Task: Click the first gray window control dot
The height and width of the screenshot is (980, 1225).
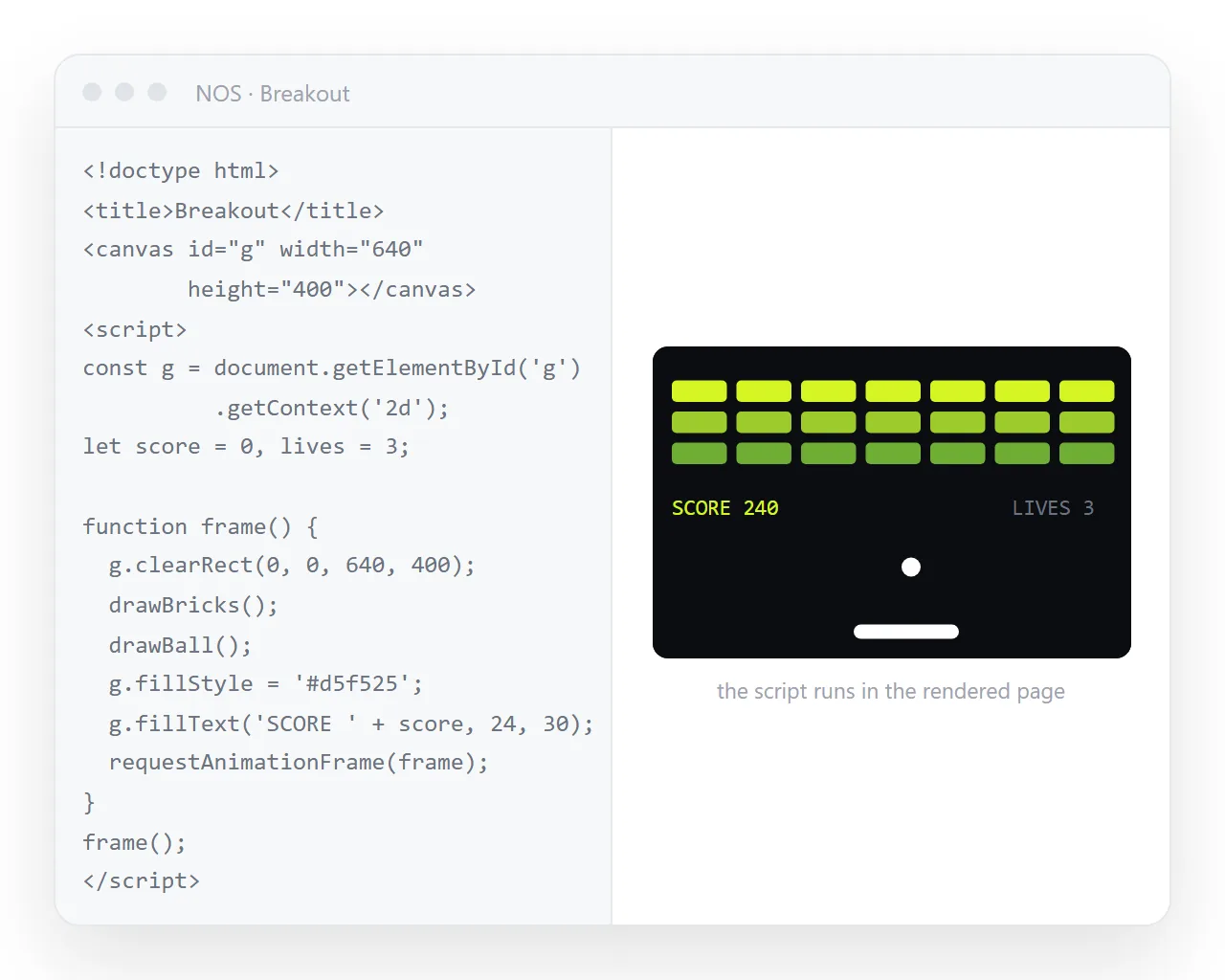Action: tap(92, 92)
